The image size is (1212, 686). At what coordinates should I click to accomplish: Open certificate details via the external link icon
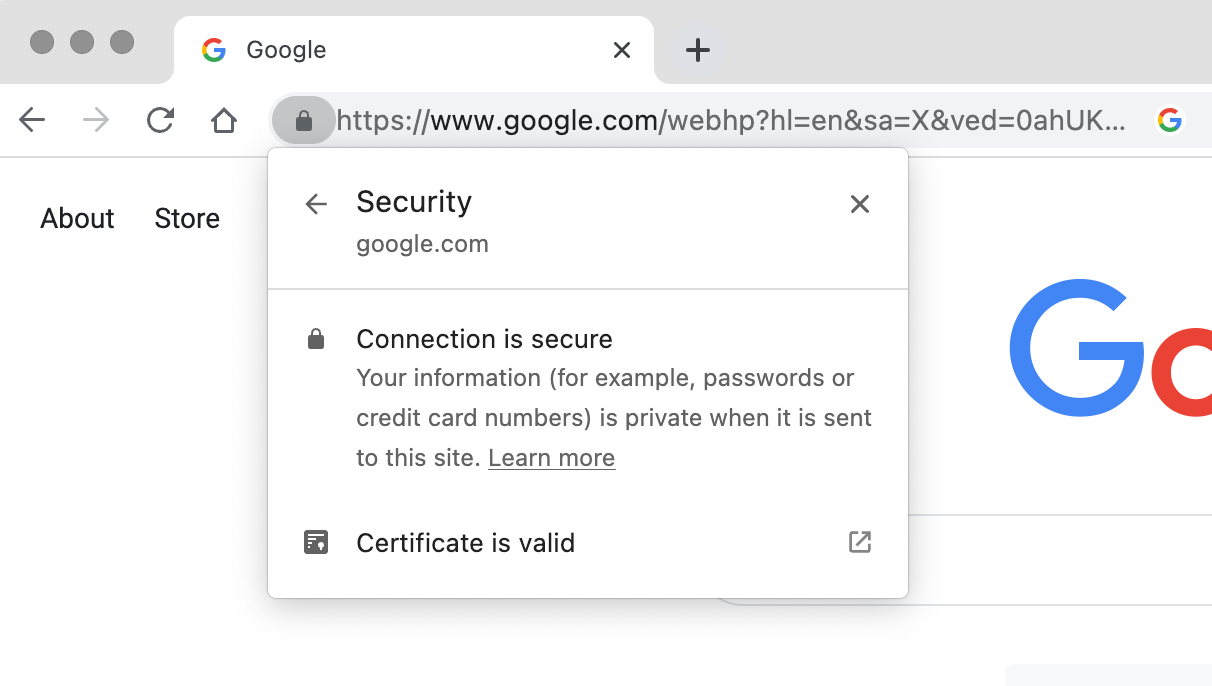(859, 542)
